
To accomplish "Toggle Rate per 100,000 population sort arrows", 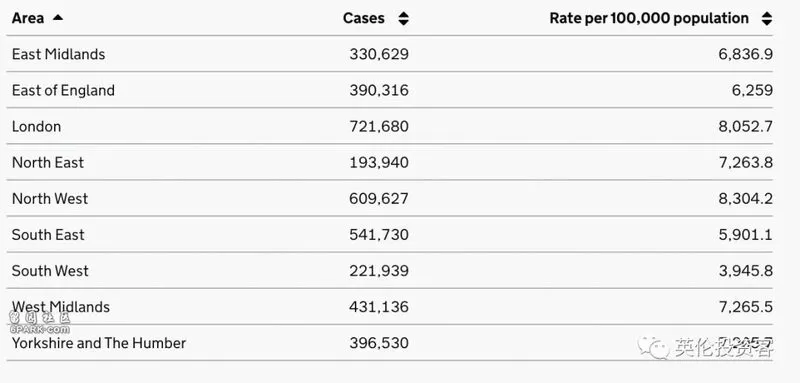I will coord(766,19).
